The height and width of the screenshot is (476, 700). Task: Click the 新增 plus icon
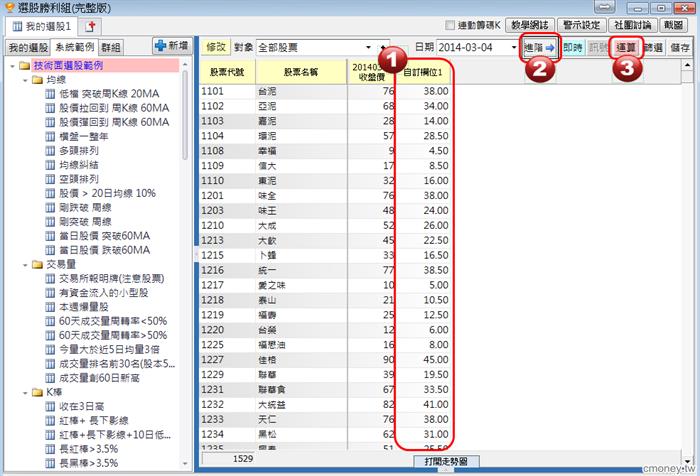click(x=160, y=46)
